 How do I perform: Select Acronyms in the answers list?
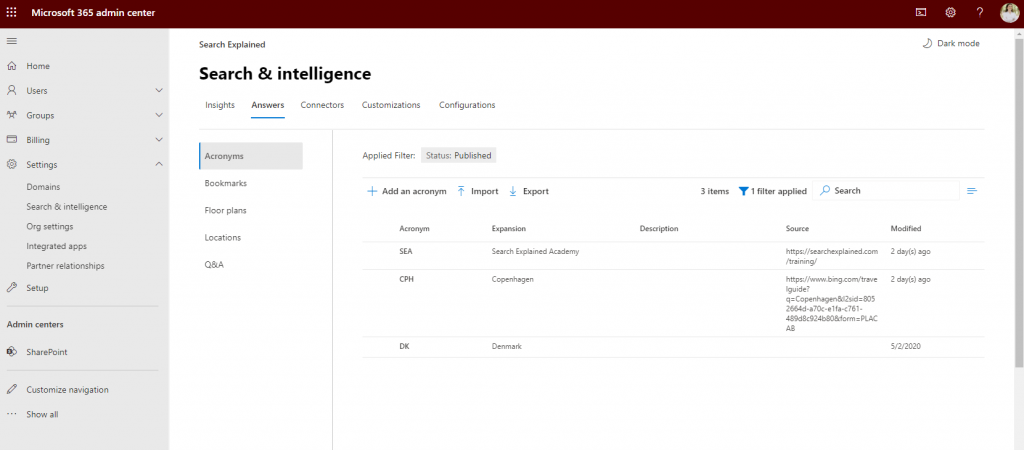tap(251, 156)
